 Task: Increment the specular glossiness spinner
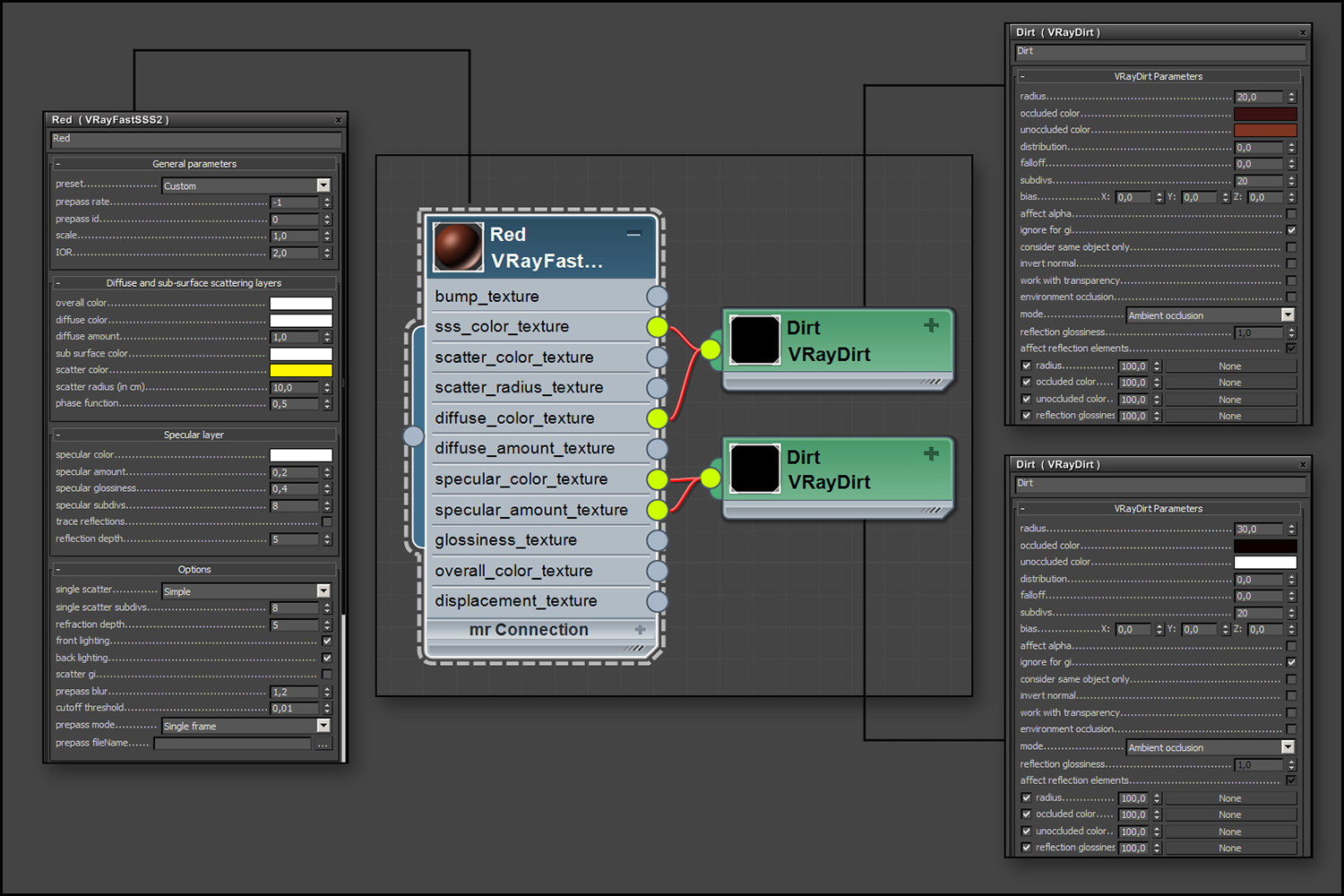click(327, 486)
